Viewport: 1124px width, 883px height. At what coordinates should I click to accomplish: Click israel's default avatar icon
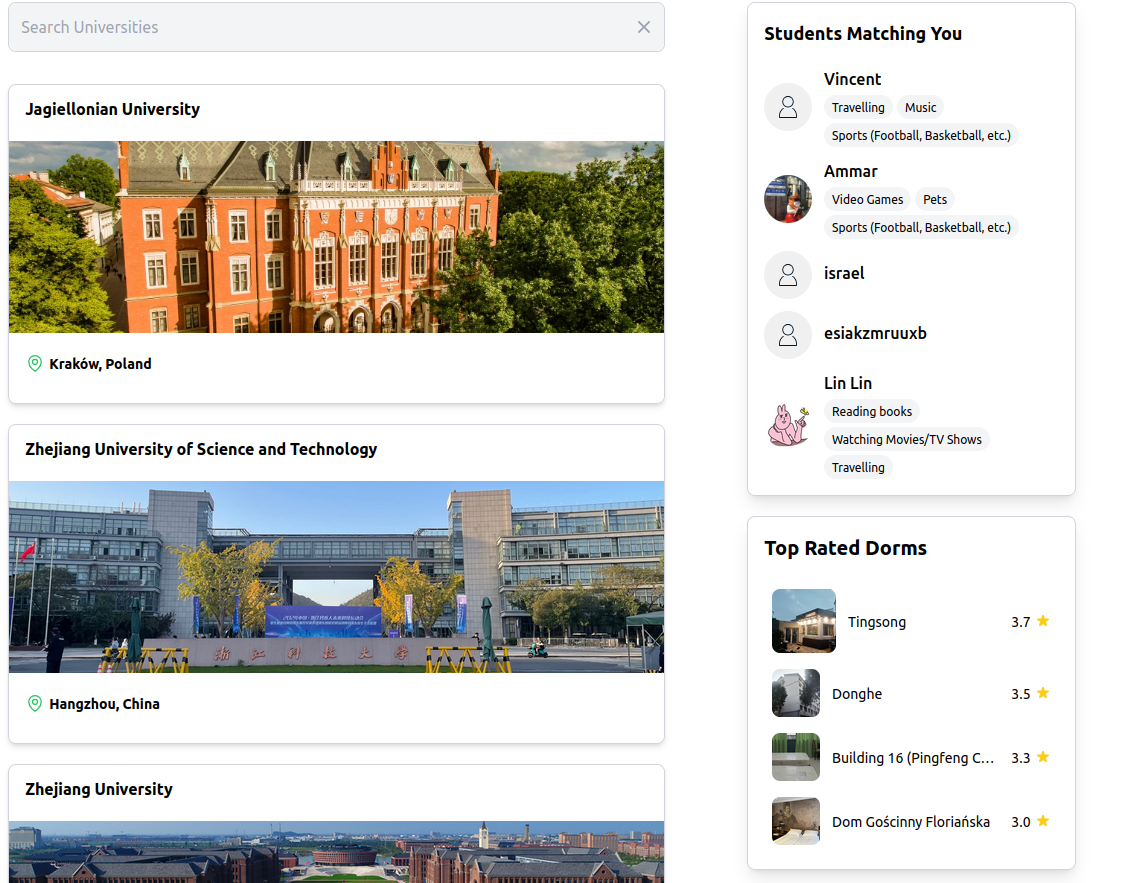[788, 275]
